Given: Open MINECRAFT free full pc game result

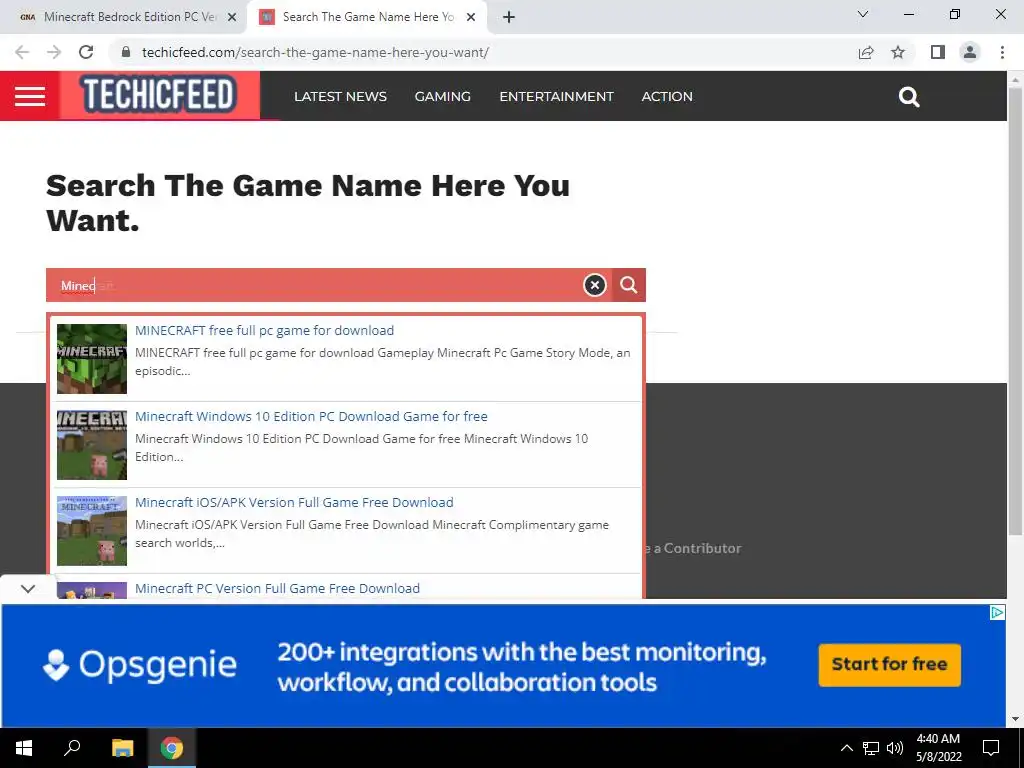Looking at the screenshot, I should click(x=264, y=330).
